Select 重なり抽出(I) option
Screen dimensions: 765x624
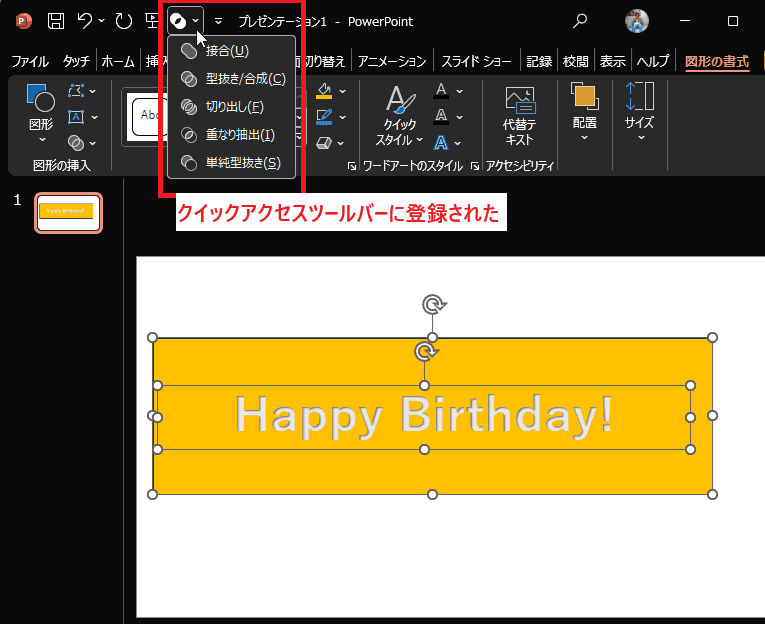tap(239, 134)
